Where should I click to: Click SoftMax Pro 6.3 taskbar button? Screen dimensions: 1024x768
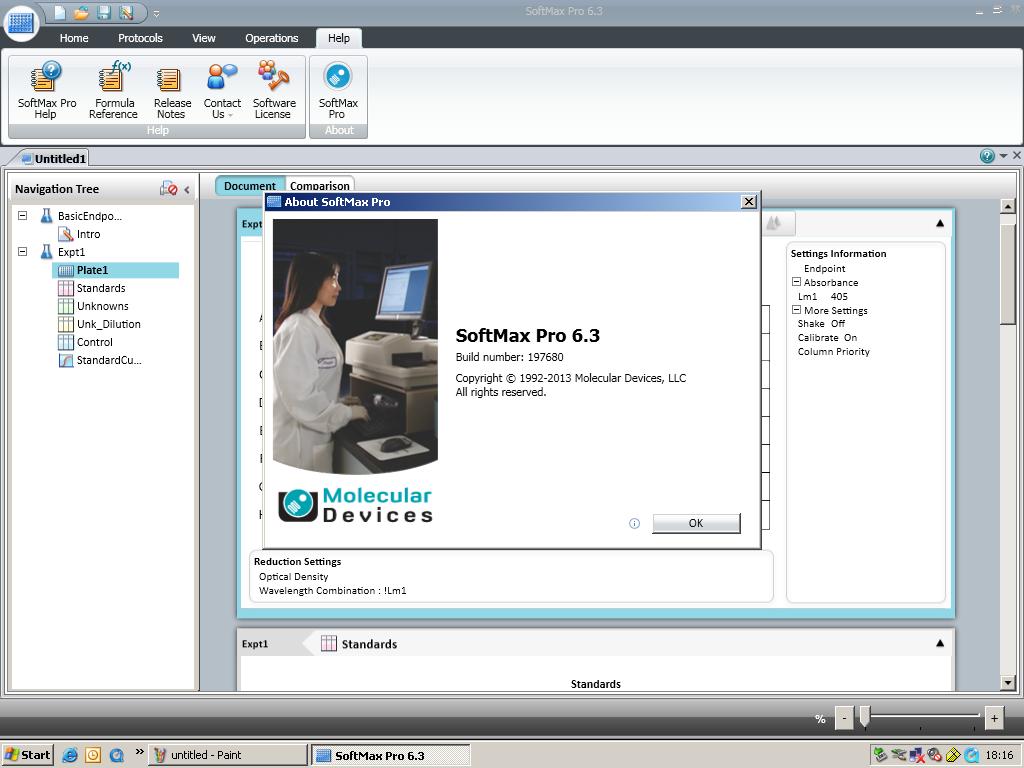click(x=391, y=755)
